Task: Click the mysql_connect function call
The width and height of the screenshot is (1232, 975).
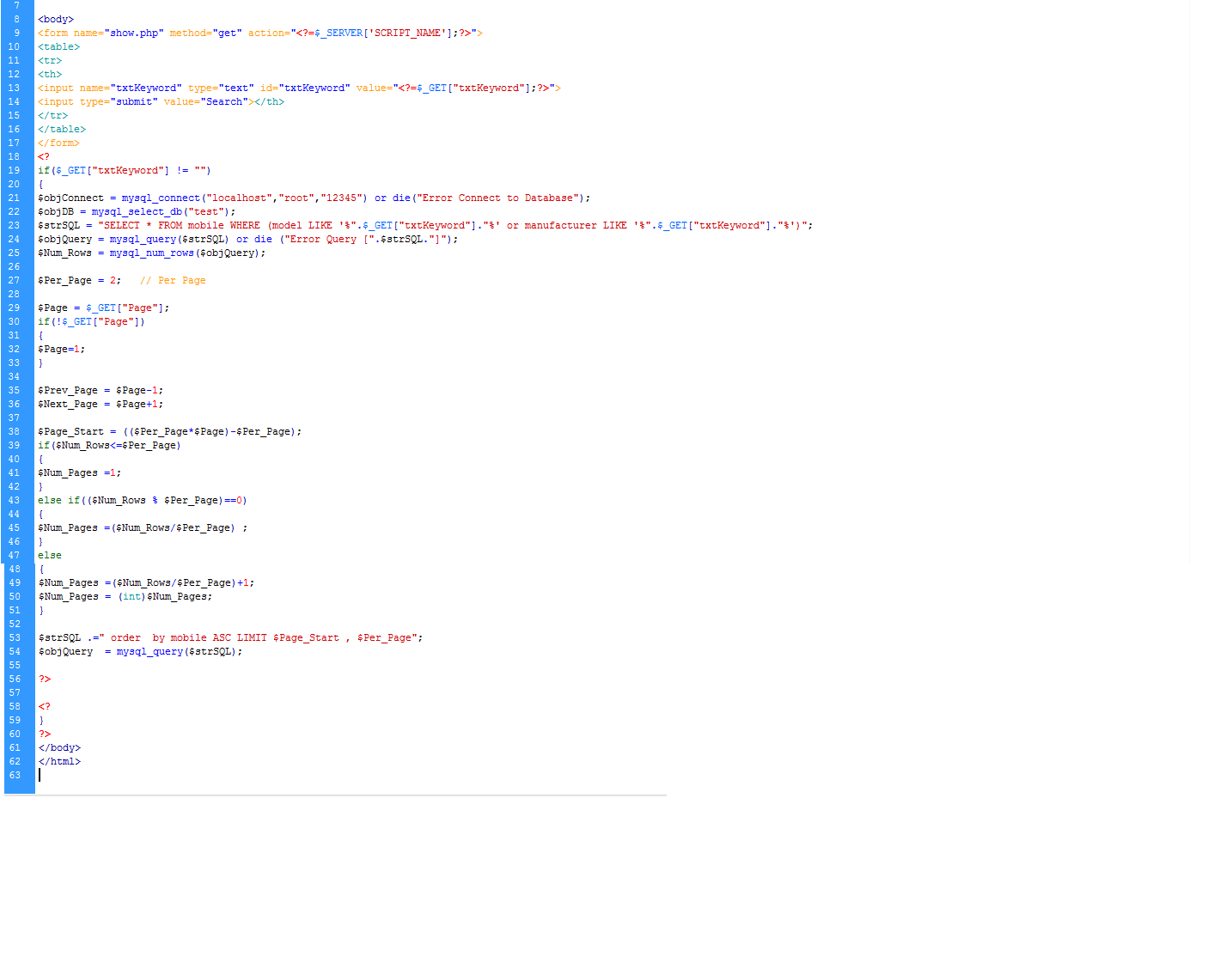Action: [161, 198]
